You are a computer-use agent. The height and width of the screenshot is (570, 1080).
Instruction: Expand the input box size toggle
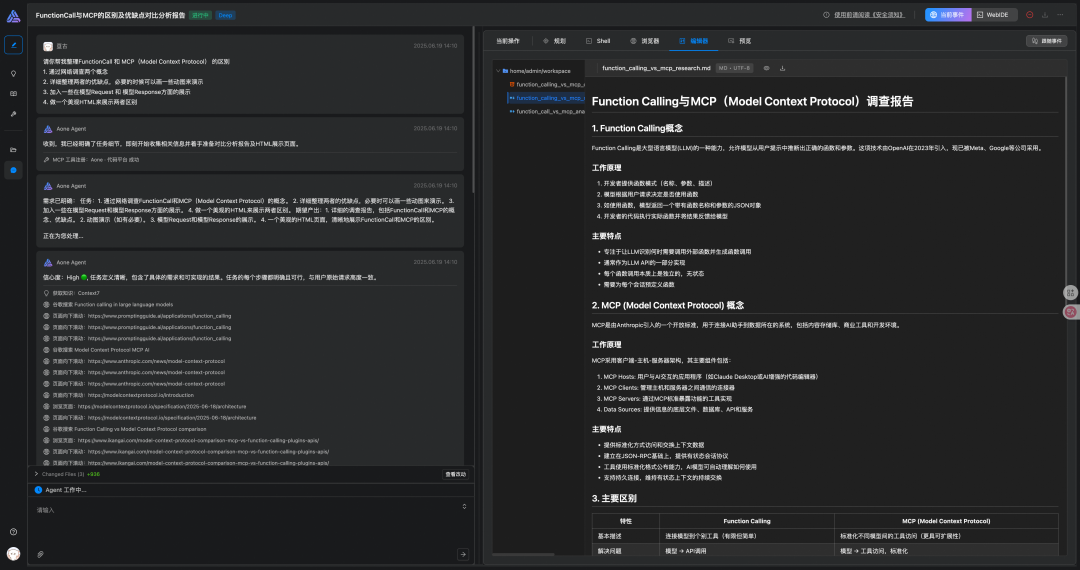tap(464, 507)
